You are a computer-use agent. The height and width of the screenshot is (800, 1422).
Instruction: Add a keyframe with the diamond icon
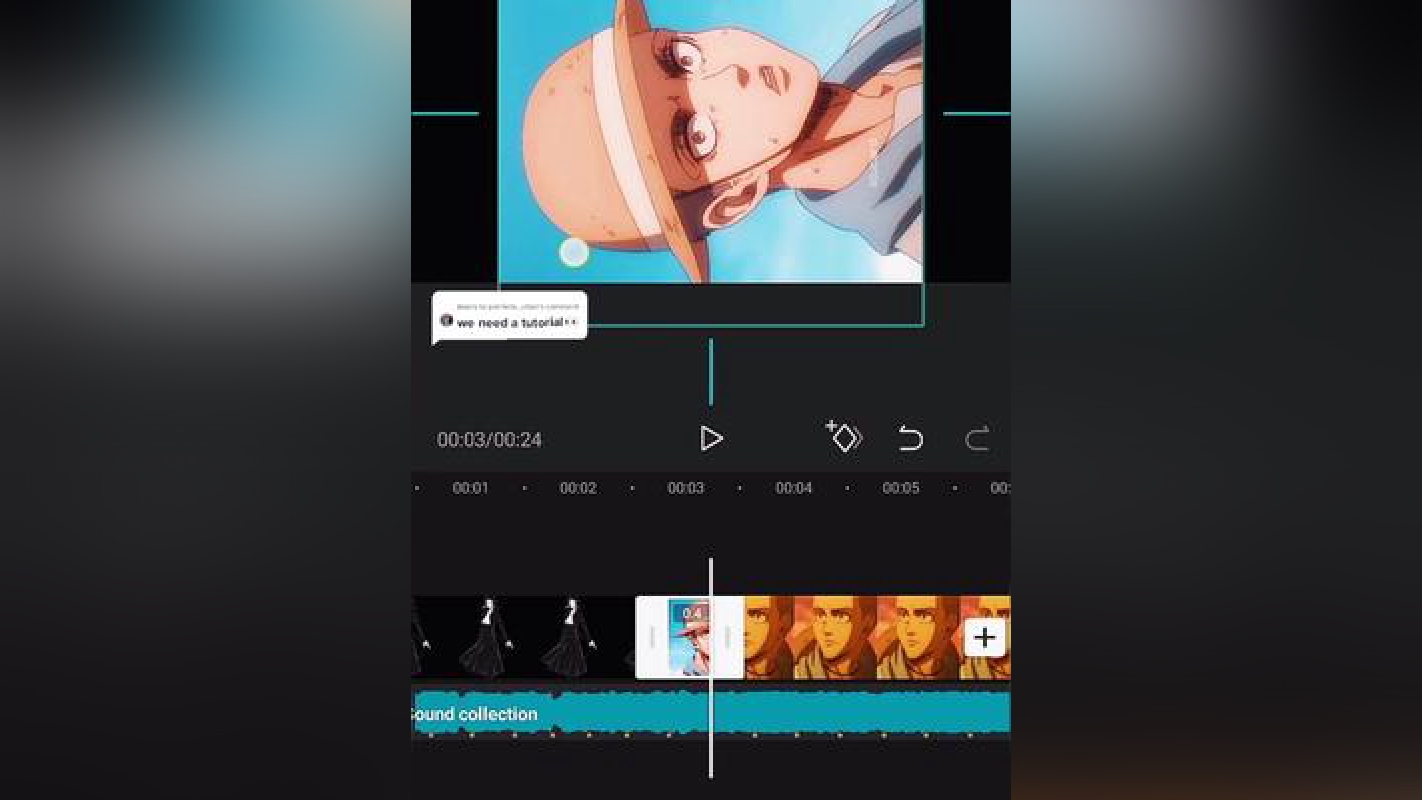click(844, 437)
